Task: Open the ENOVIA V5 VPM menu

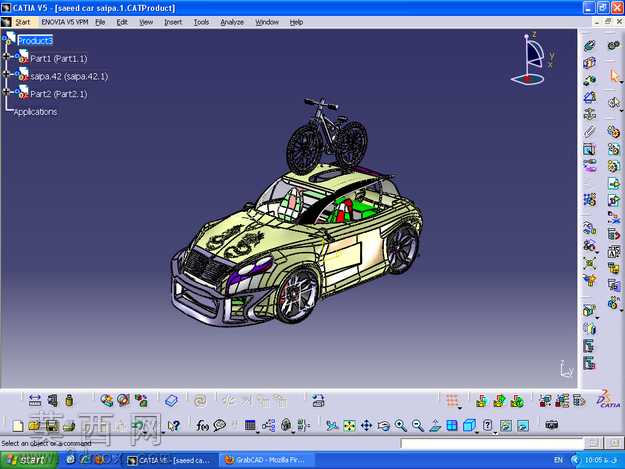Action: (x=65, y=22)
